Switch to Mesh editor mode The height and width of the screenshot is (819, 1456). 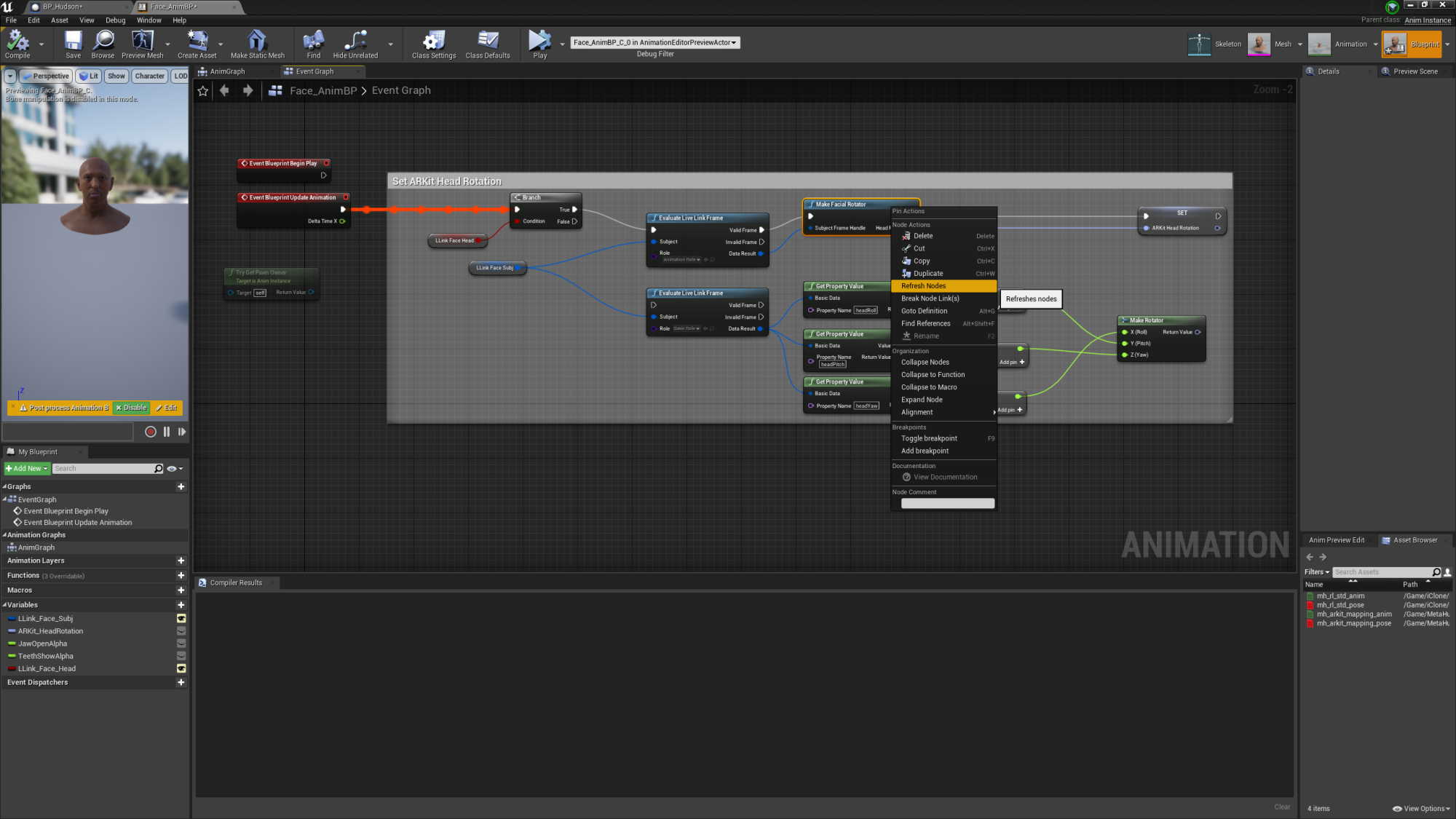(x=1270, y=44)
